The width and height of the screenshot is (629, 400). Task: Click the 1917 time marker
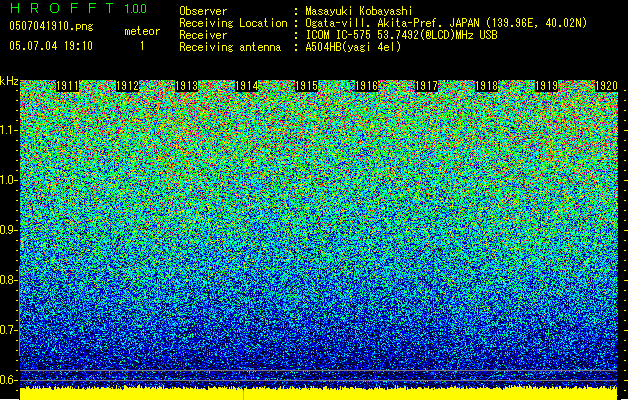(426, 86)
